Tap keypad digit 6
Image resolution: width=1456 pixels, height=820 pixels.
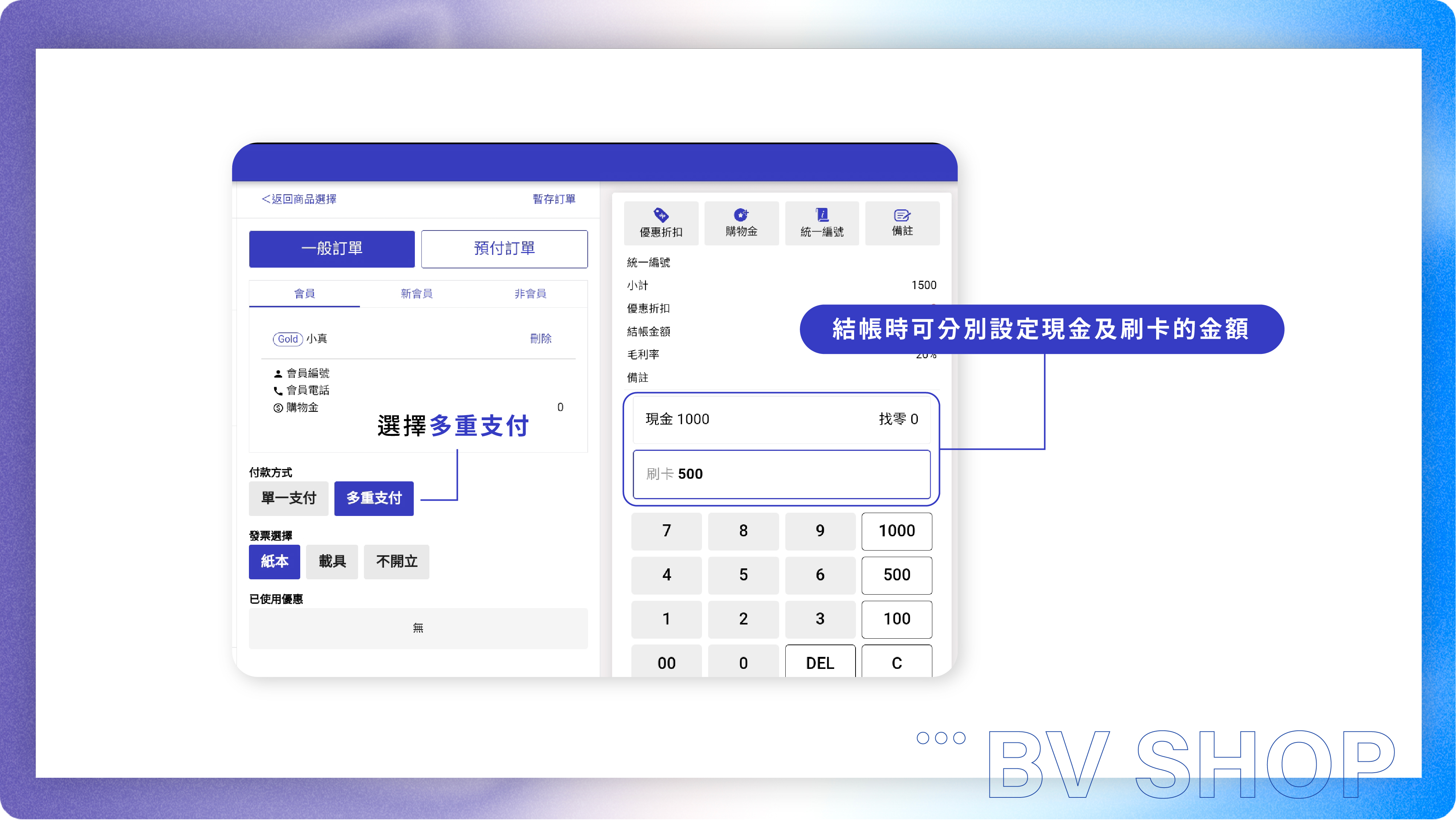820,576
